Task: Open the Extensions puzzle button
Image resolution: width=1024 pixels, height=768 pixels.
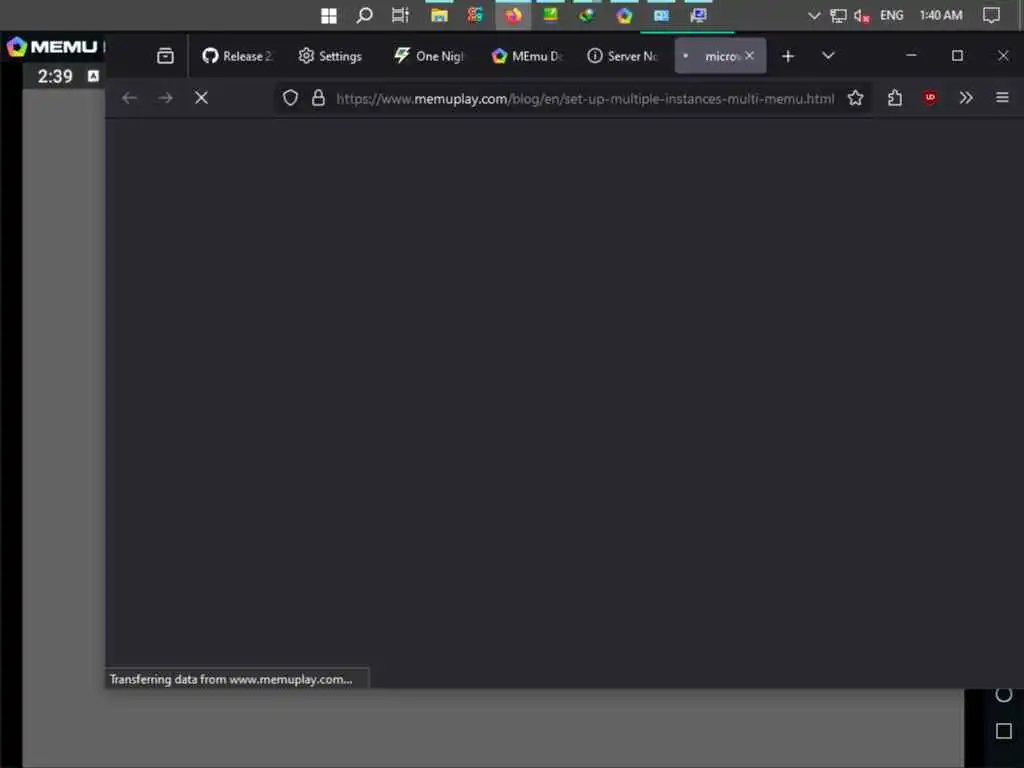Action: (x=895, y=98)
